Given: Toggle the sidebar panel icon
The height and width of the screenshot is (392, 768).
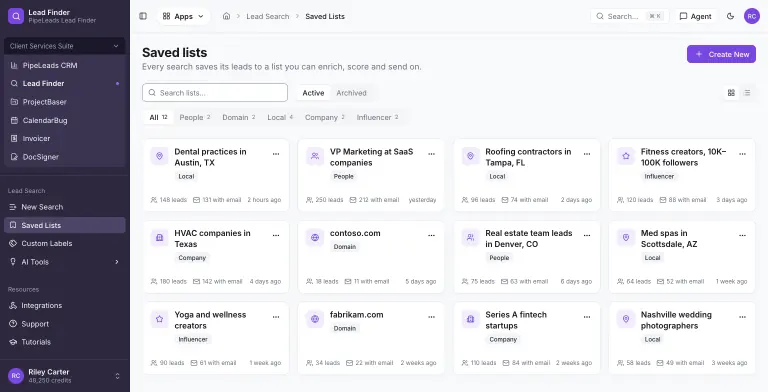Looking at the screenshot, I should tap(143, 16).
